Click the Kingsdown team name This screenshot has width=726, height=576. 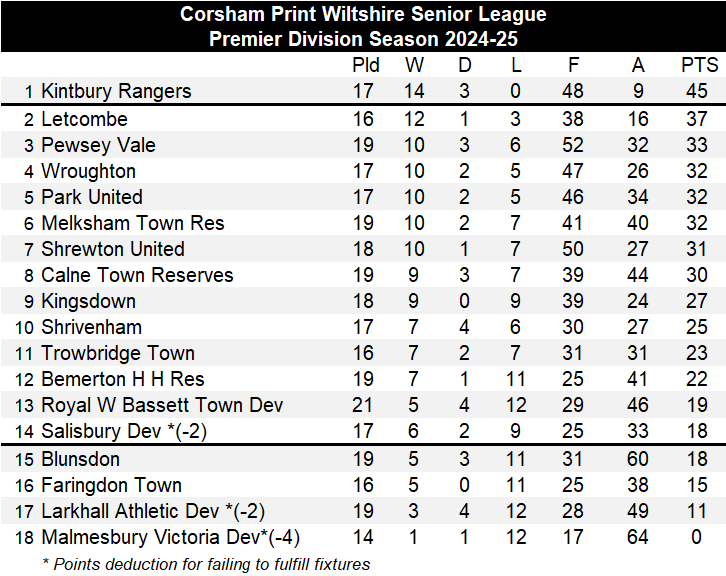coord(89,301)
